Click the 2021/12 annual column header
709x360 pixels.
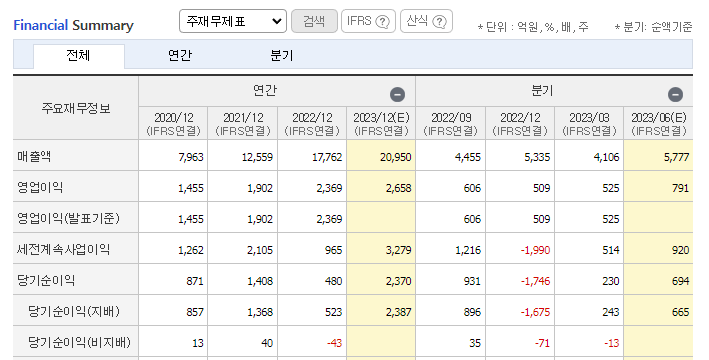[x=243, y=123]
